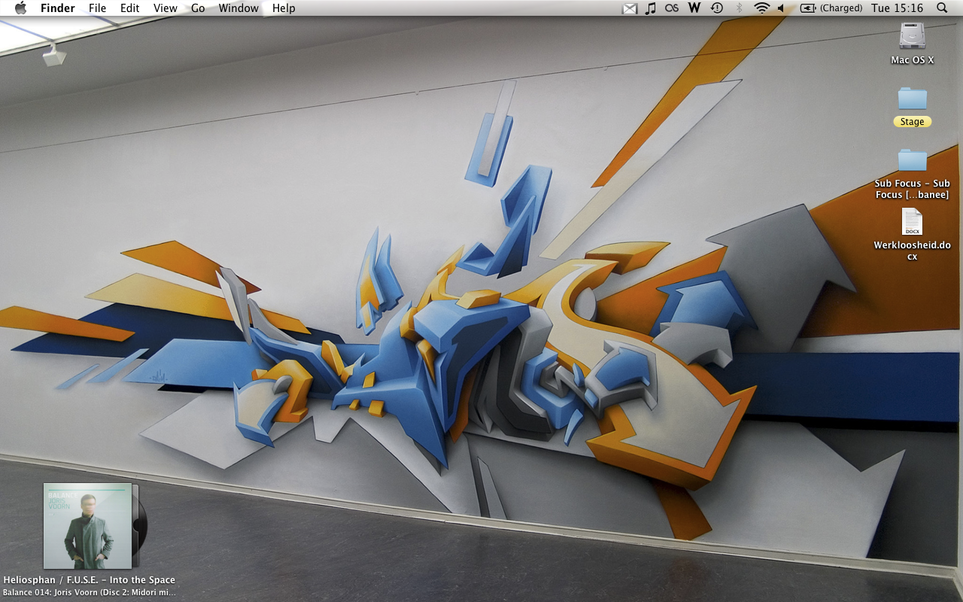Click the Mac OS X drive label

pyautogui.click(x=912, y=60)
